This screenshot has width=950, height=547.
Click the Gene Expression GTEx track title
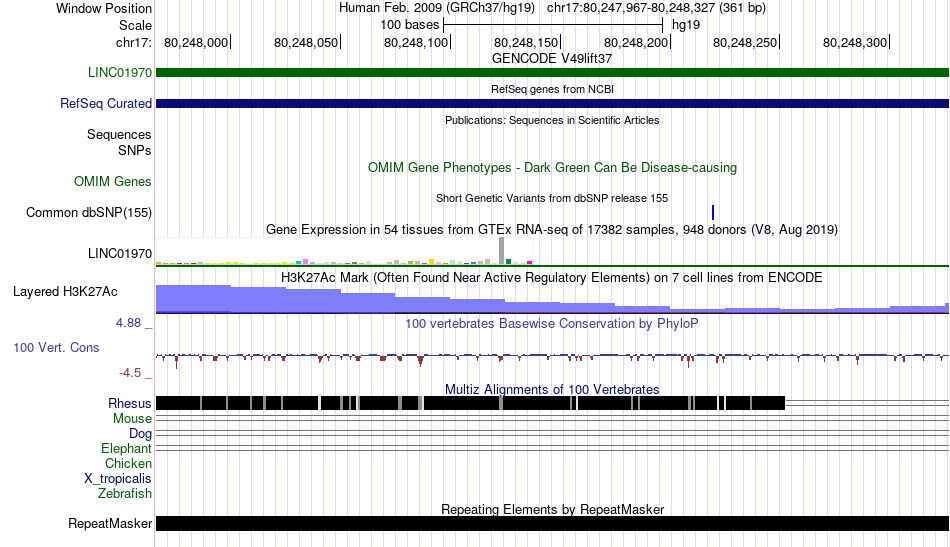coord(552,230)
